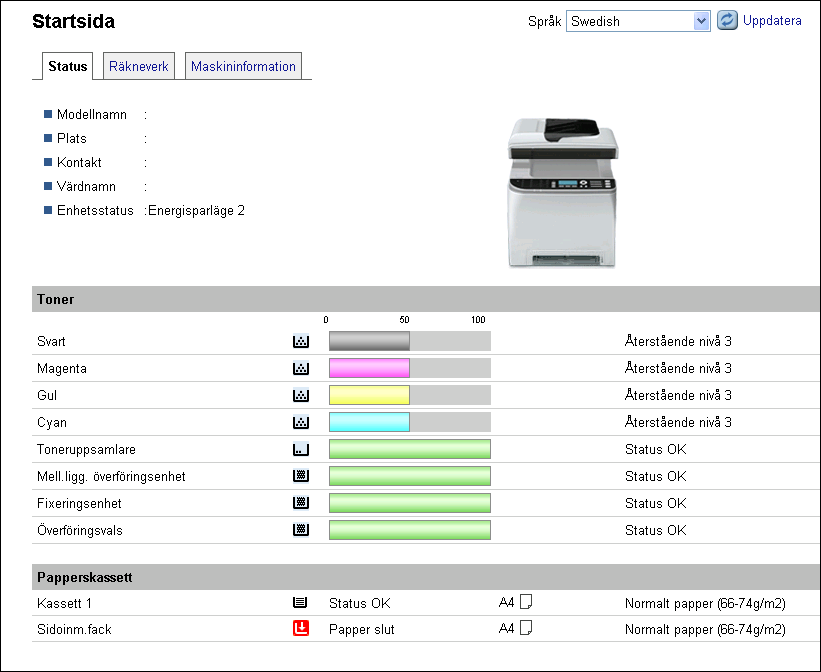Viewport: 821px width, 672px height.
Task: Click Normalt papper text for Sidoinm.fack
Action: click(x=705, y=629)
